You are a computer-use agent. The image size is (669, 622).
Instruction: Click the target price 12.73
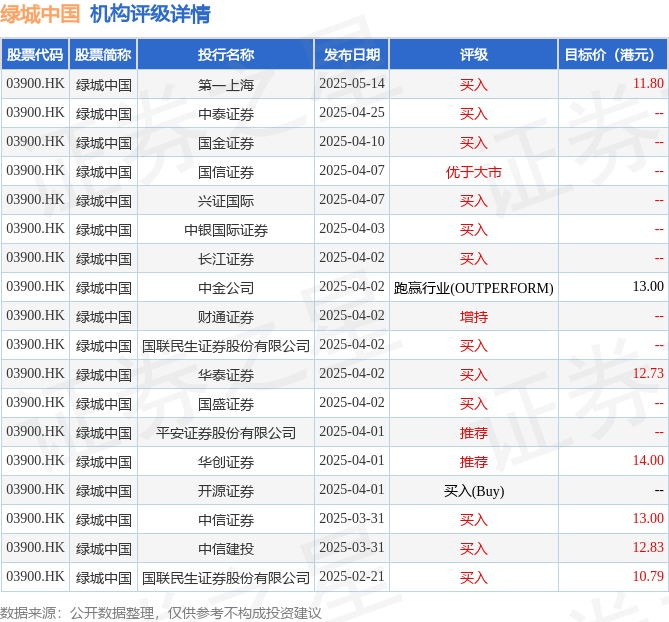[x=648, y=373]
